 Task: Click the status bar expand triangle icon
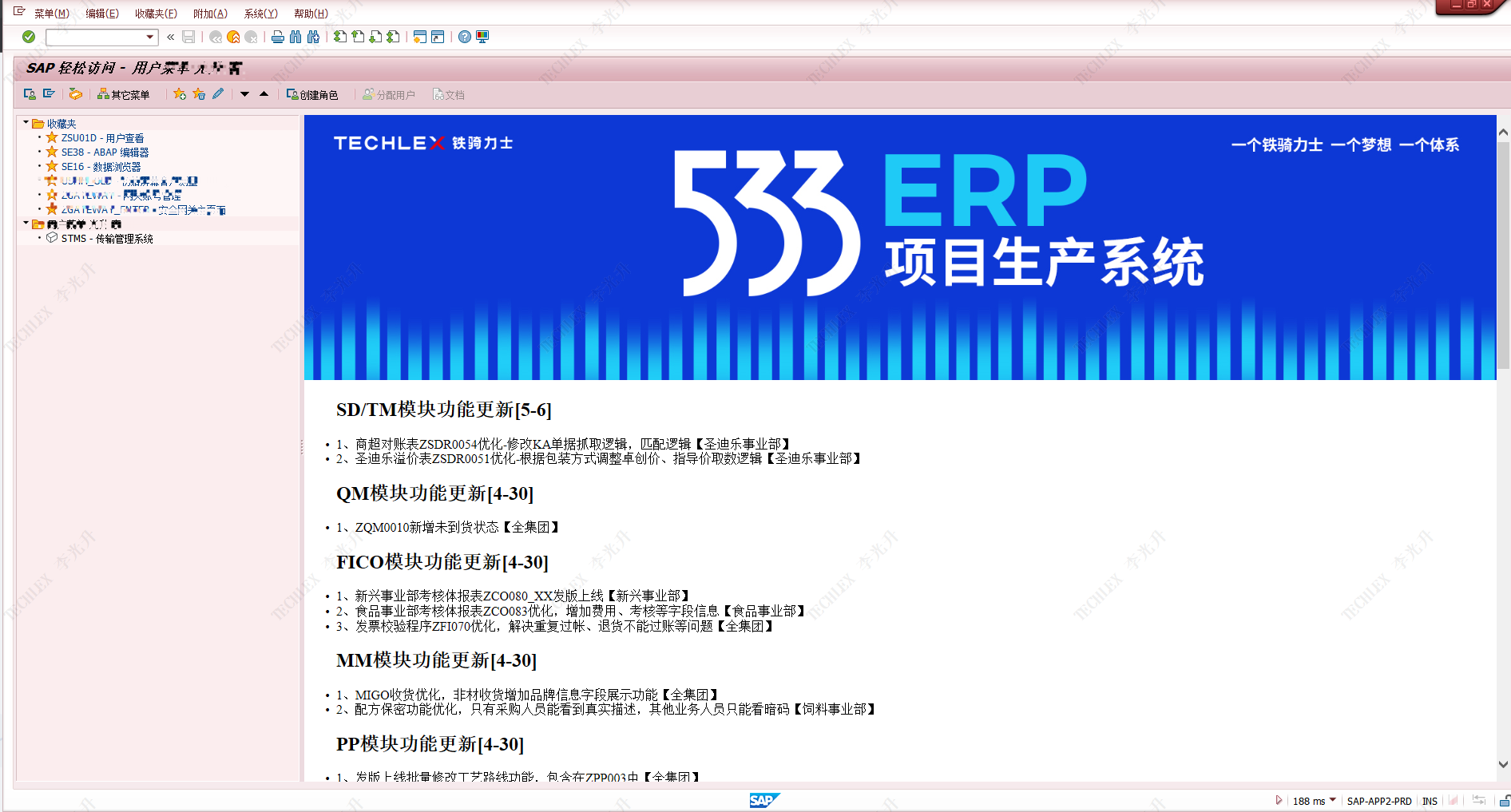click(x=1279, y=800)
